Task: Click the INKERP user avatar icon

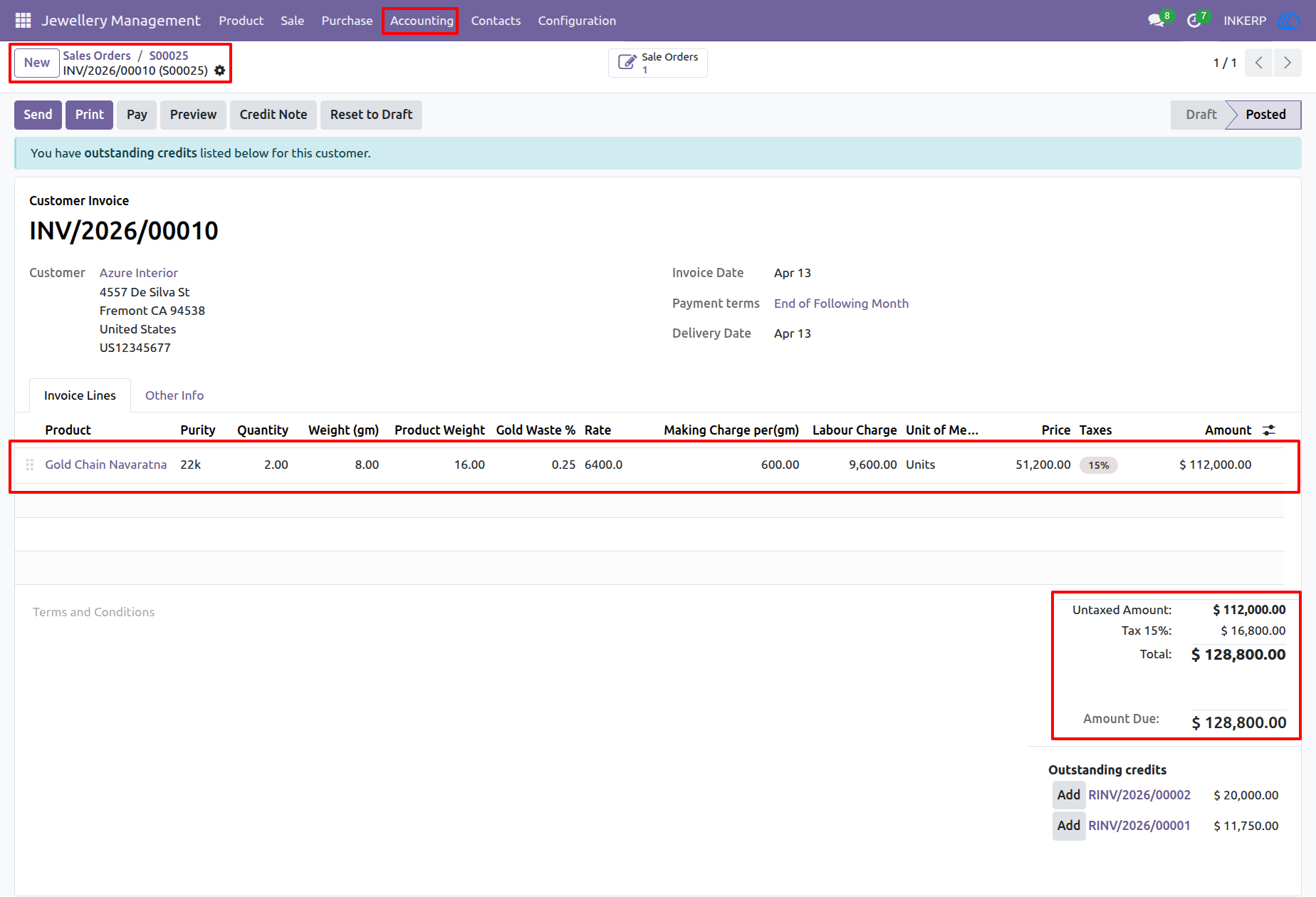Action: point(1289,21)
